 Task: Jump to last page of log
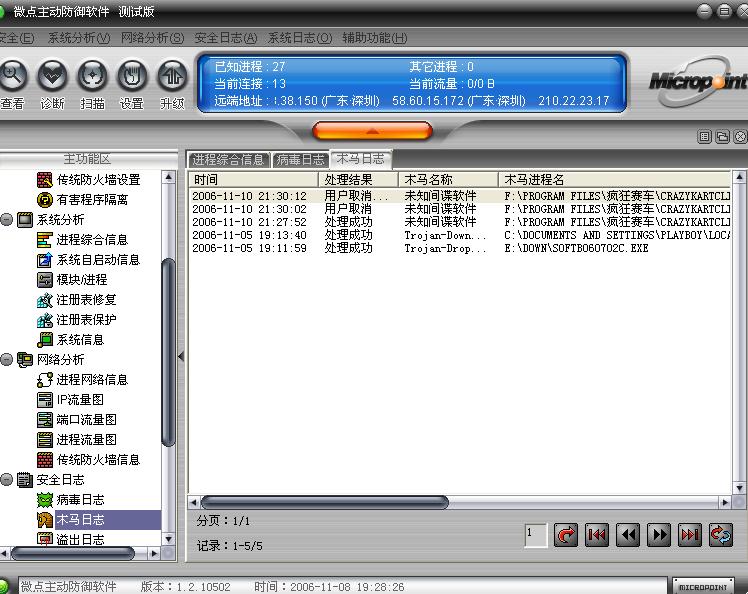click(690, 535)
